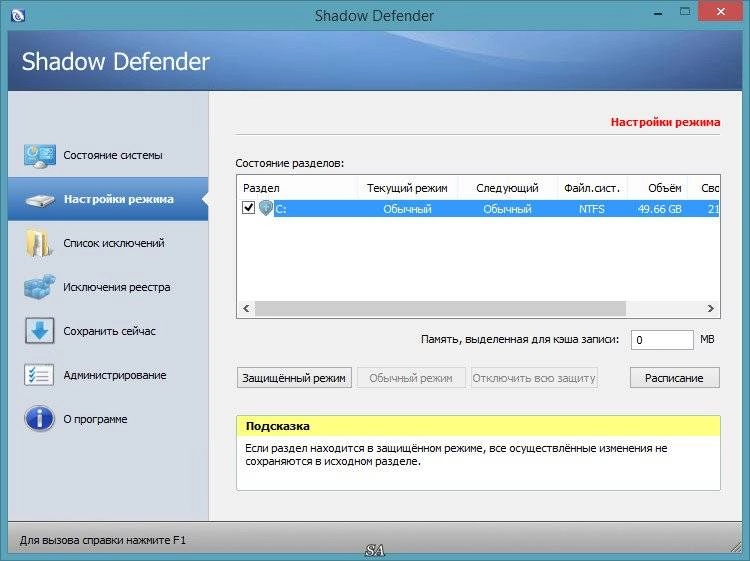Open Состояние системы section
Screen dimensions: 750x561
(x=108, y=155)
